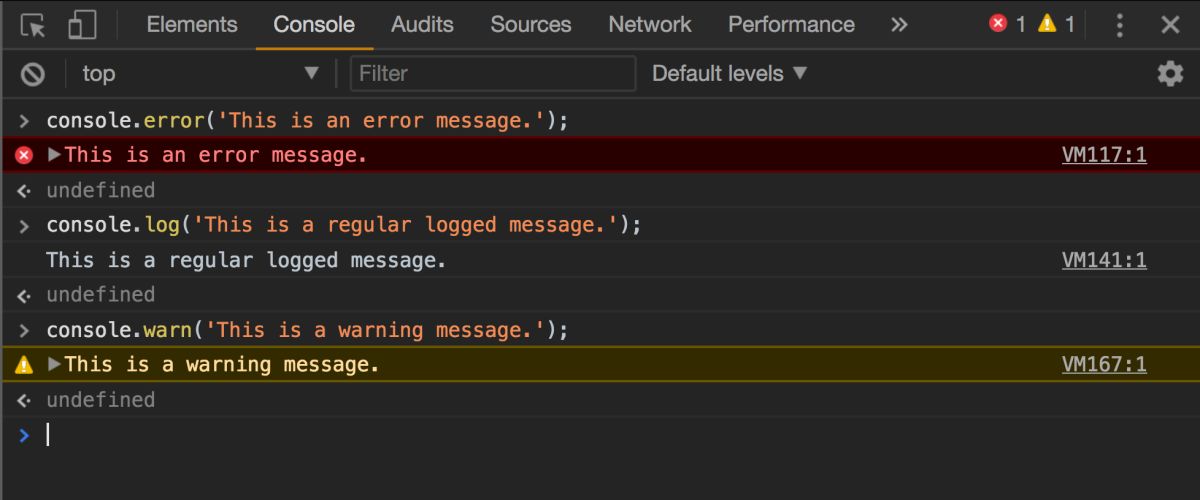
Task: Open the Default levels dropdown
Action: [x=729, y=73]
